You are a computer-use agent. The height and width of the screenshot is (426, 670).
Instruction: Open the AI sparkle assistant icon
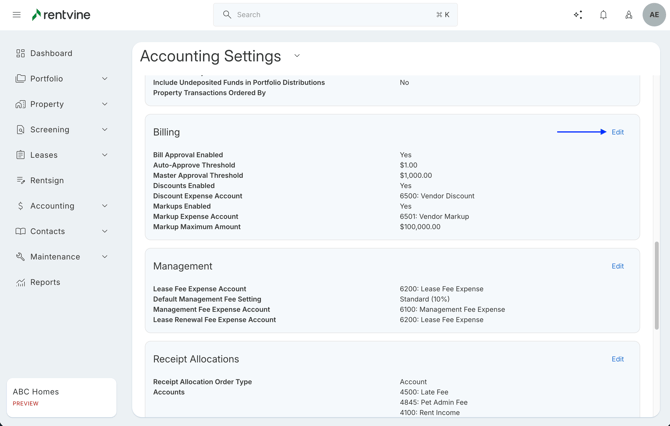point(578,15)
